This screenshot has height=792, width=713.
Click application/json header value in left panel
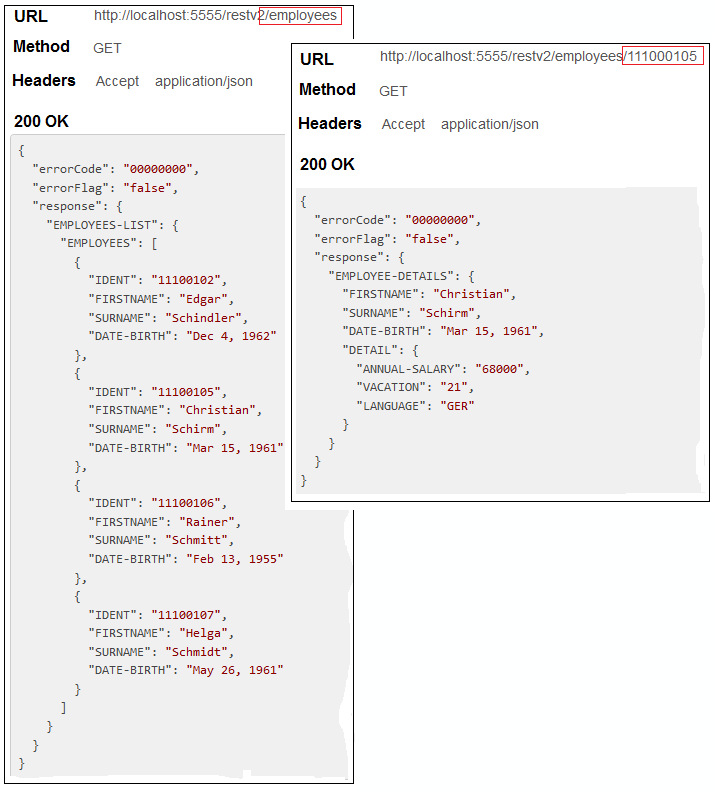pos(203,81)
